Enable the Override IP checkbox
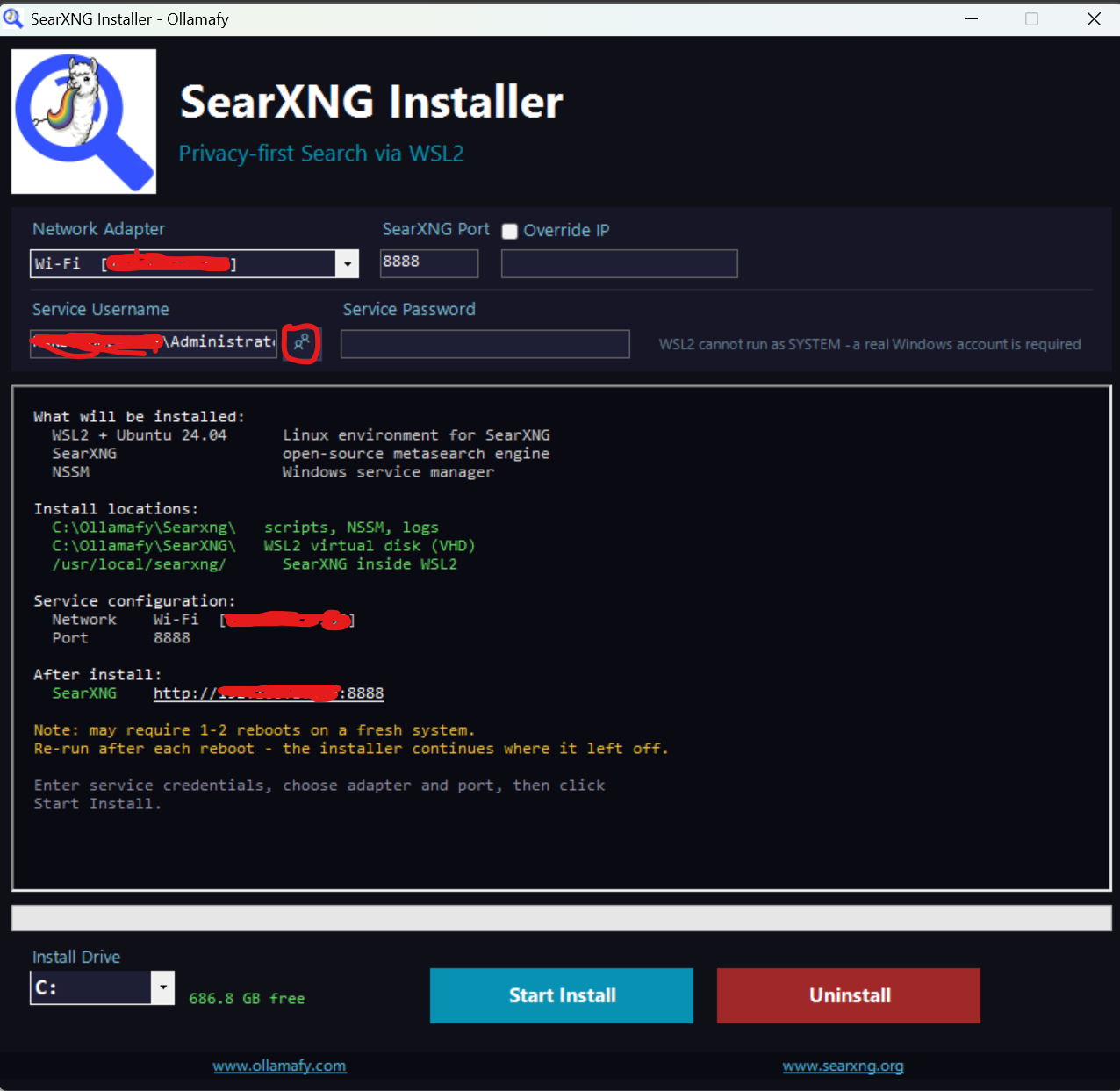Image resolution: width=1120 pixels, height=1091 pixels. tap(509, 231)
